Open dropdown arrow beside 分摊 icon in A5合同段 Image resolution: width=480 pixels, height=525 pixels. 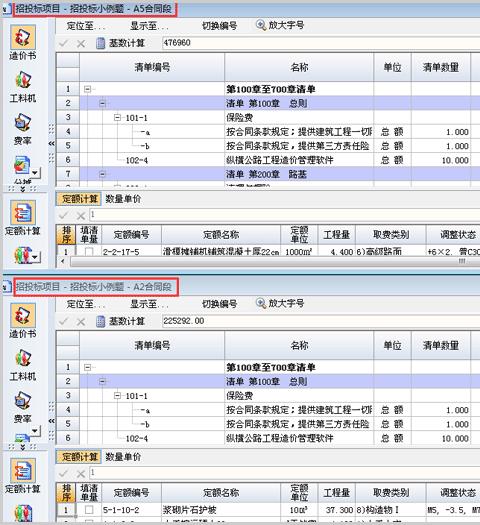pos(35,173)
